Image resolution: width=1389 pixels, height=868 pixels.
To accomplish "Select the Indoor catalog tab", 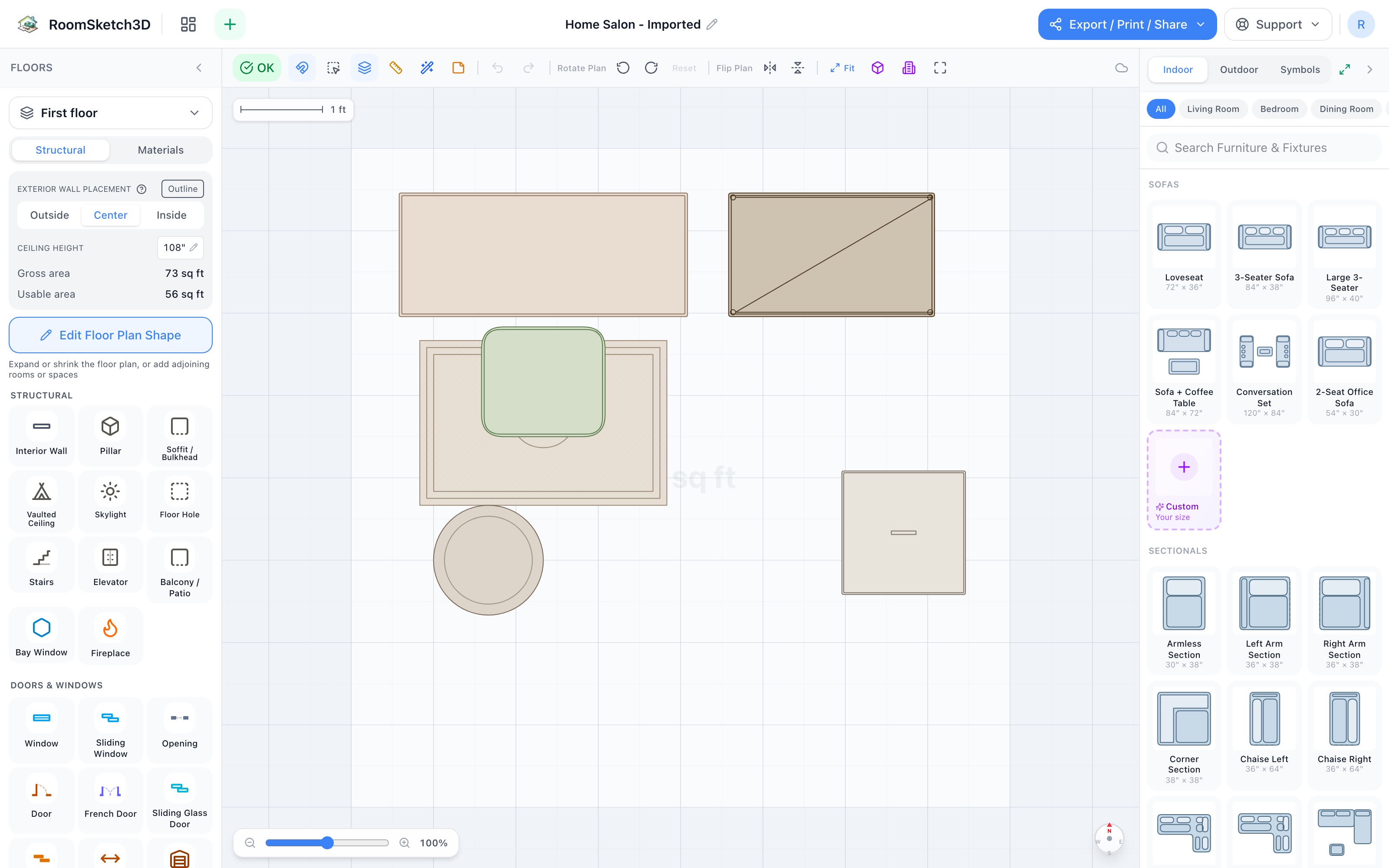I will 1178,69.
